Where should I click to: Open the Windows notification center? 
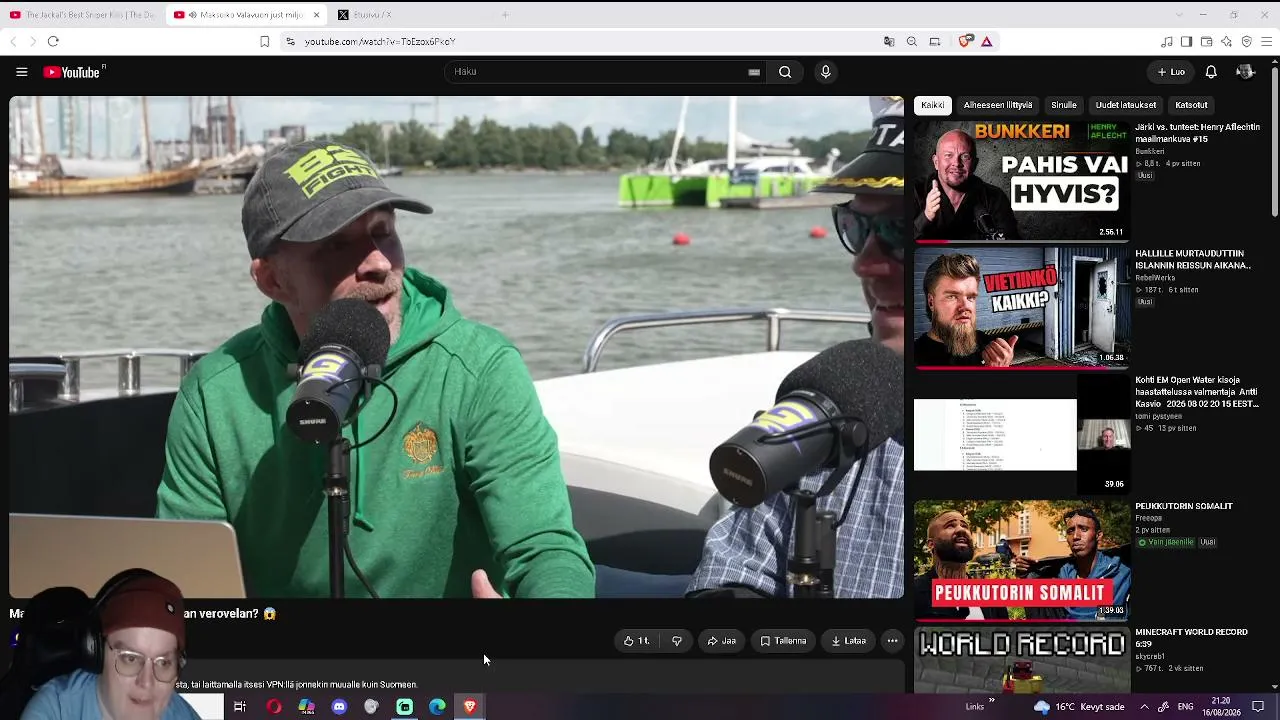(x=1258, y=707)
